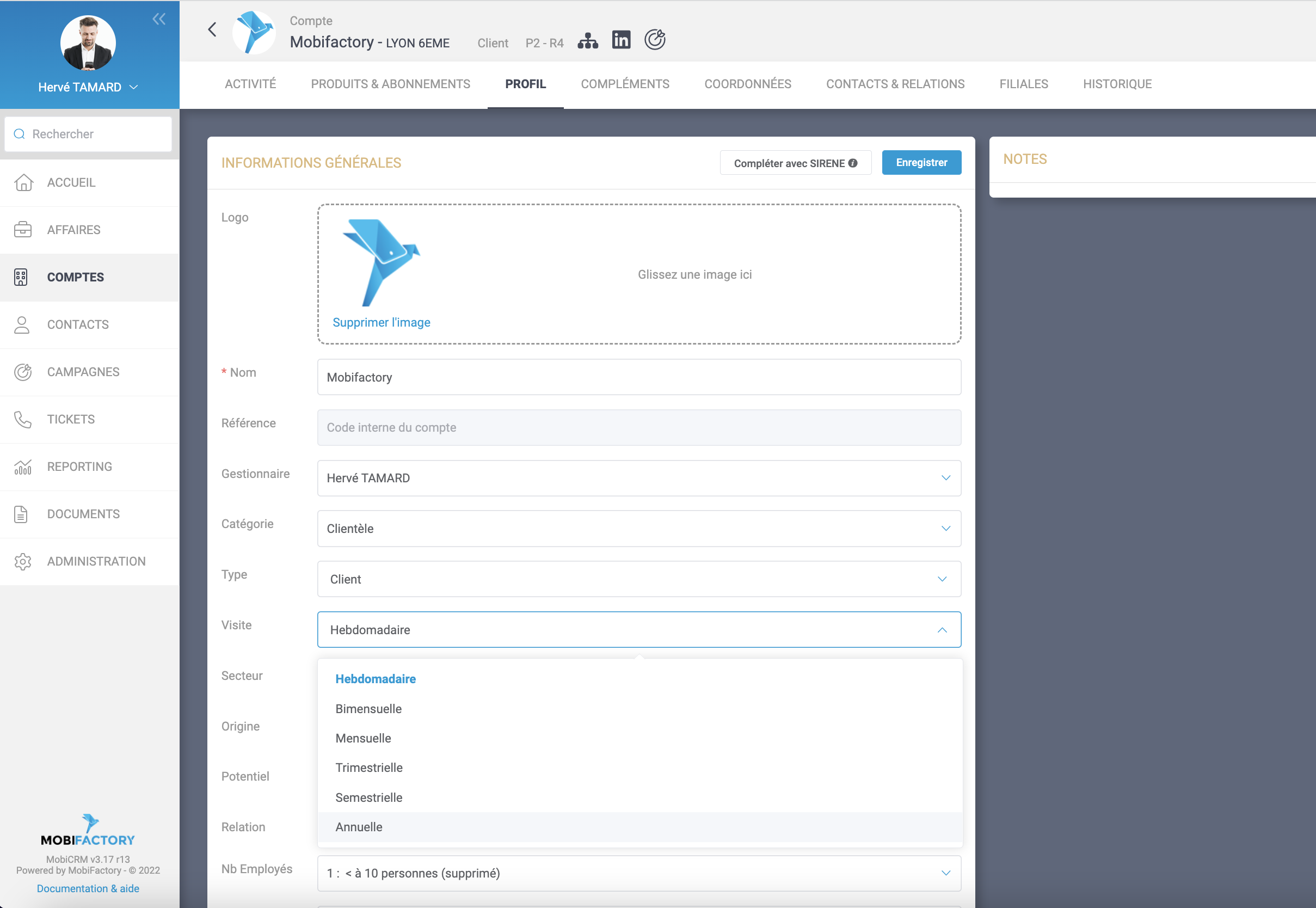
Task: Click the Administration gear icon
Action: pos(23,562)
